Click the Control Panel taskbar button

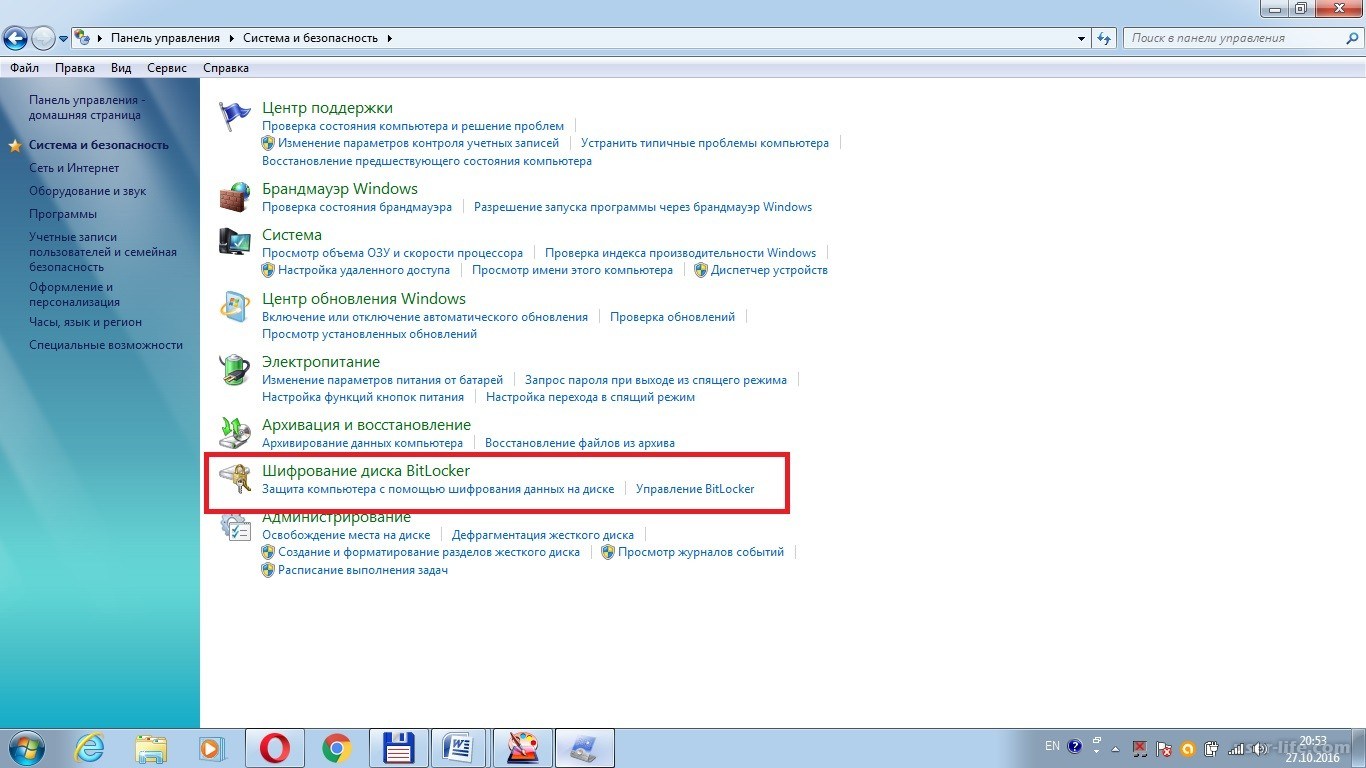[584, 748]
